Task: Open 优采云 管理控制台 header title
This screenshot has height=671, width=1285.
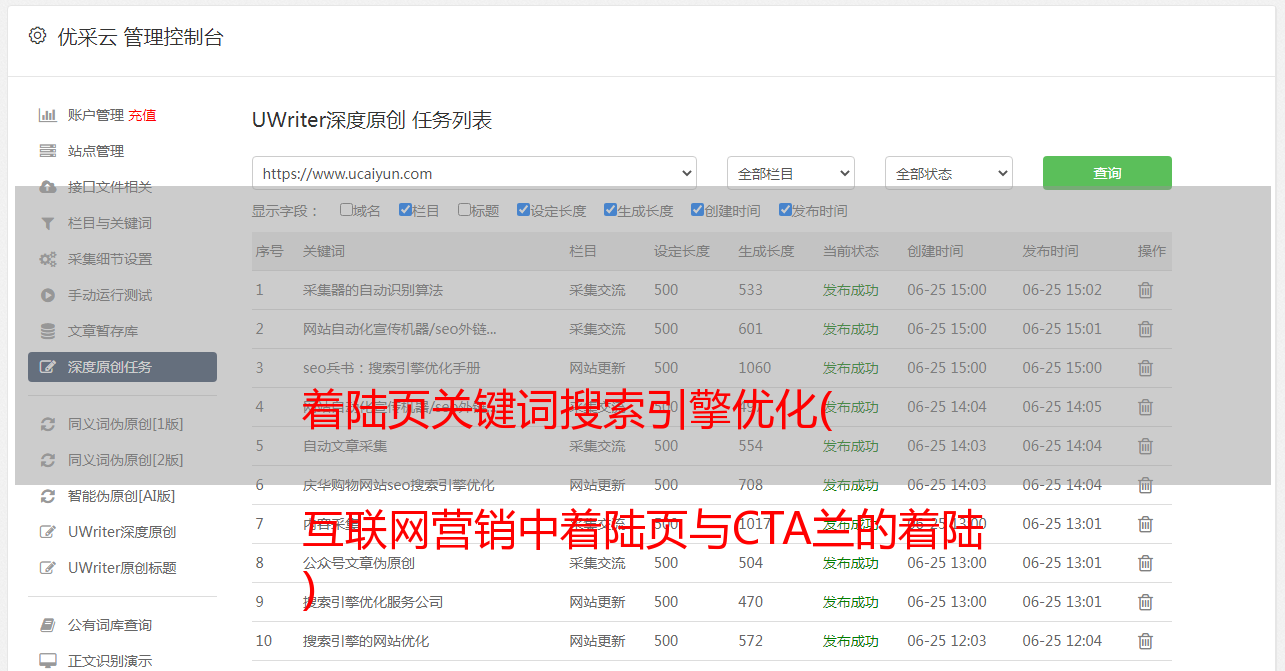Action: (140, 37)
